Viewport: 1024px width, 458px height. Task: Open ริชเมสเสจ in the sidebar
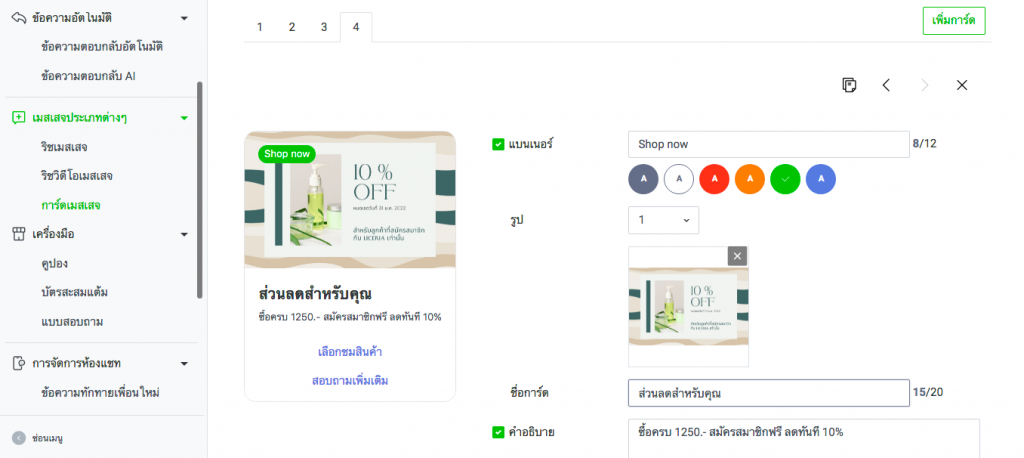(x=64, y=147)
